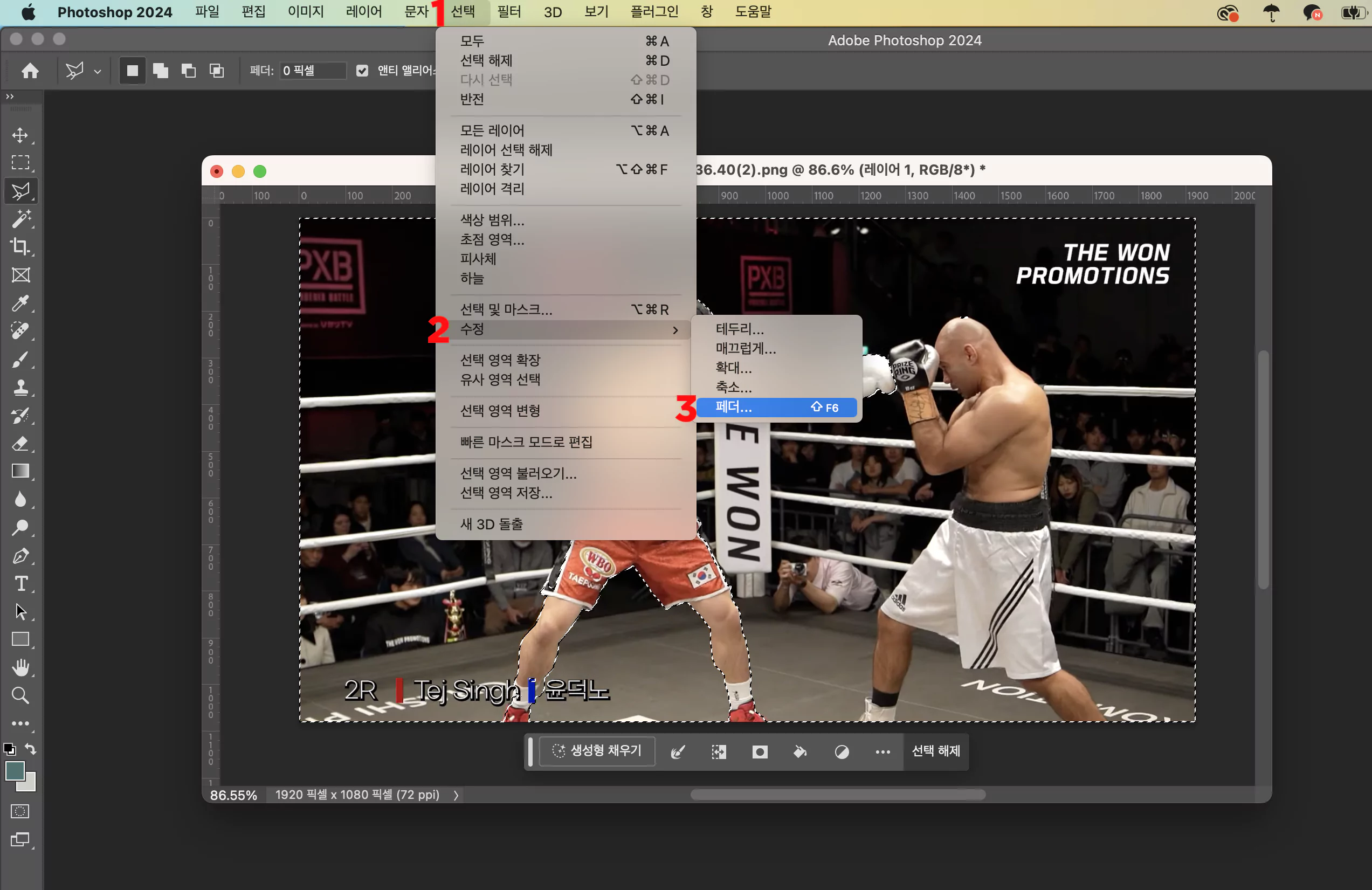Click the horizontal scrollbar of document
This screenshot has height=890, width=1372.
pyautogui.click(x=838, y=796)
